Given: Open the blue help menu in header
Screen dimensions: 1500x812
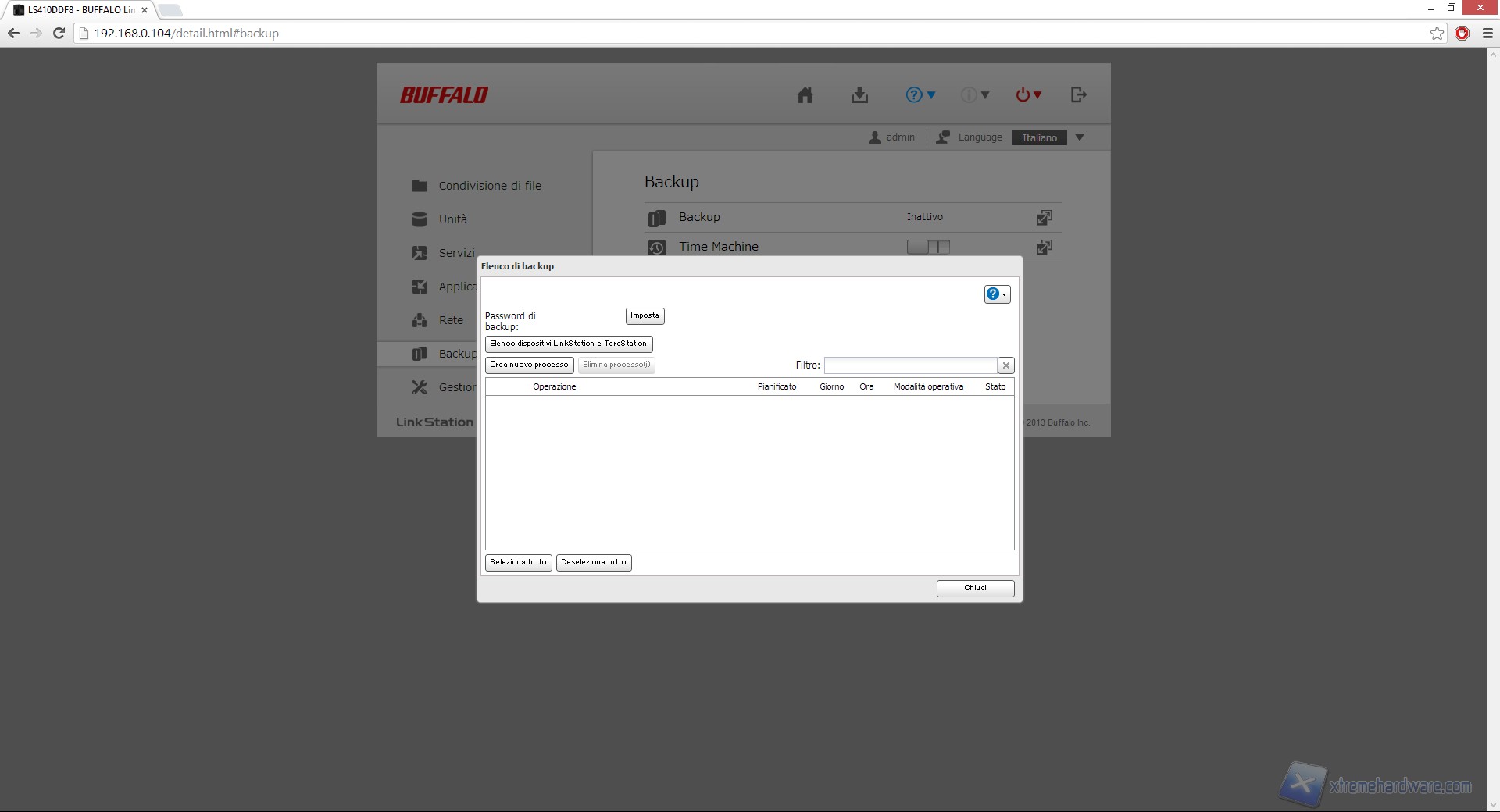Looking at the screenshot, I should click(x=920, y=95).
